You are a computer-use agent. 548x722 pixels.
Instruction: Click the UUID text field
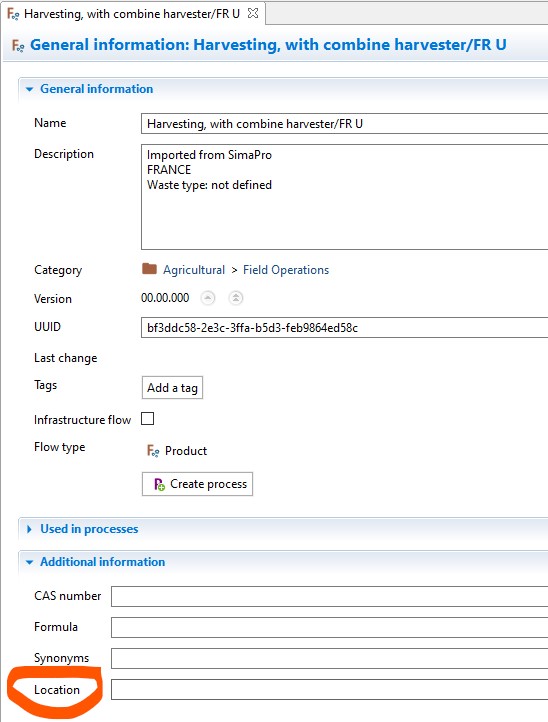(344, 327)
